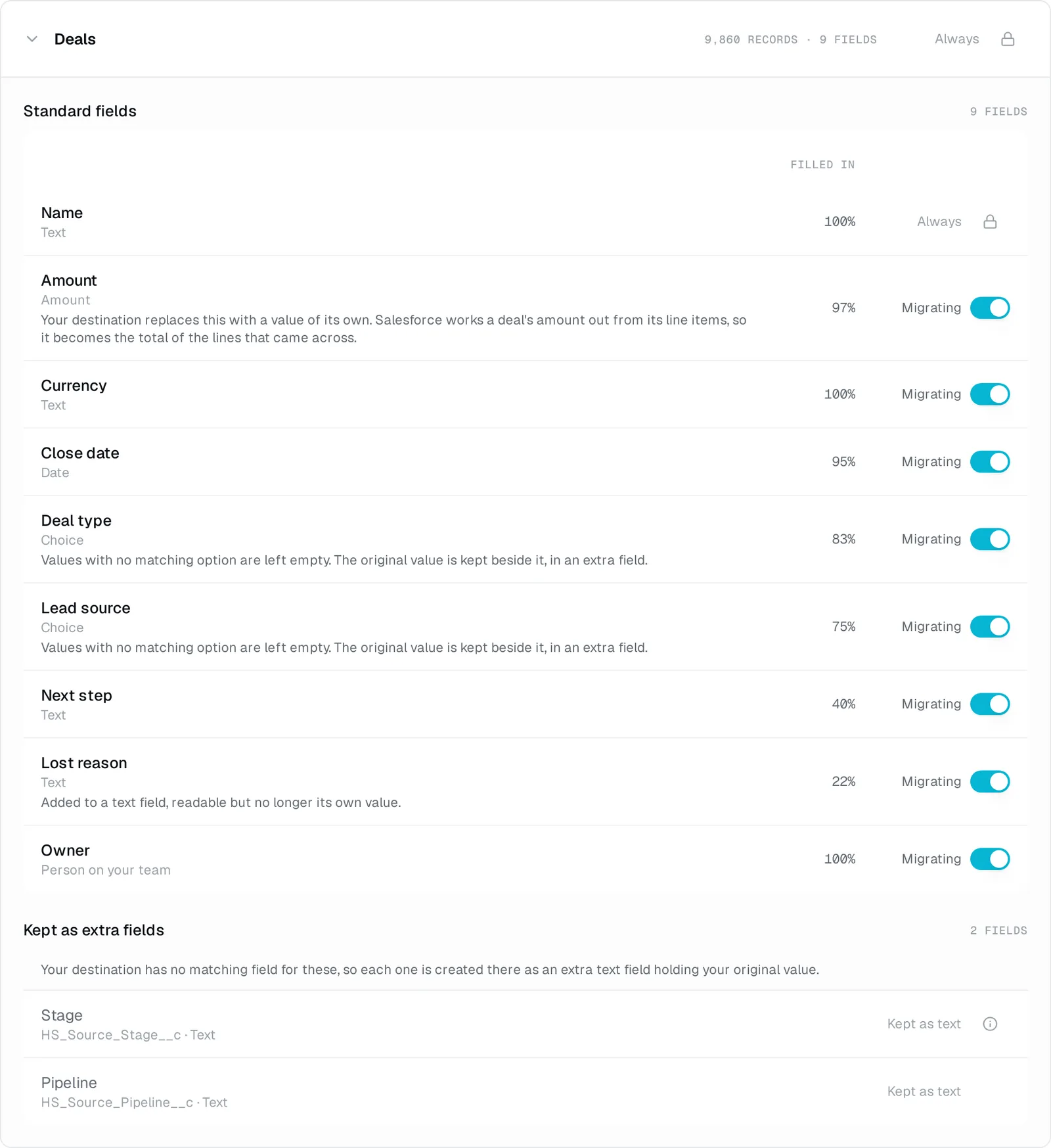
Task: Select the Pipeline extra field row
Action: [525, 1091]
